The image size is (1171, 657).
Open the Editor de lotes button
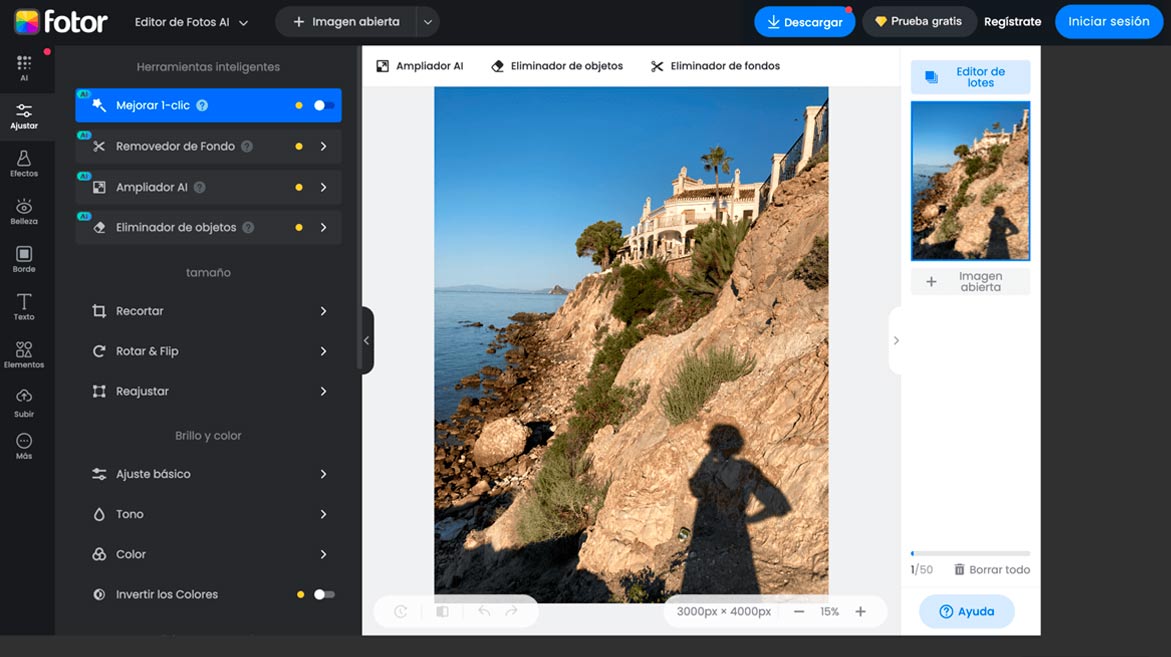point(970,77)
